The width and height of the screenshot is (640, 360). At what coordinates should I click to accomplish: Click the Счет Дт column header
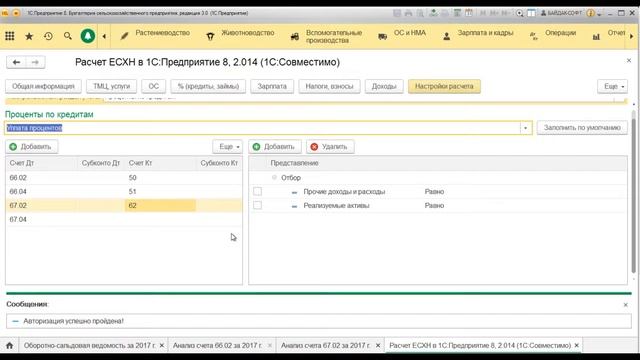[41, 163]
